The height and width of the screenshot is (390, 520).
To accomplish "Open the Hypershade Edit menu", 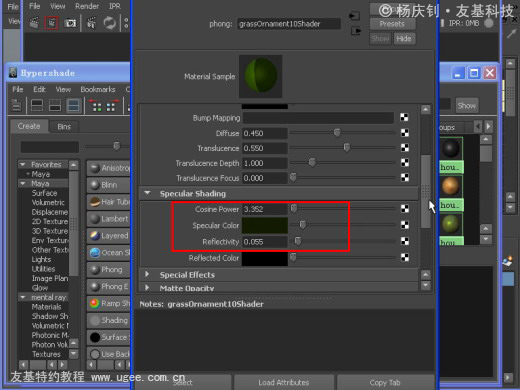I will coord(39,89).
